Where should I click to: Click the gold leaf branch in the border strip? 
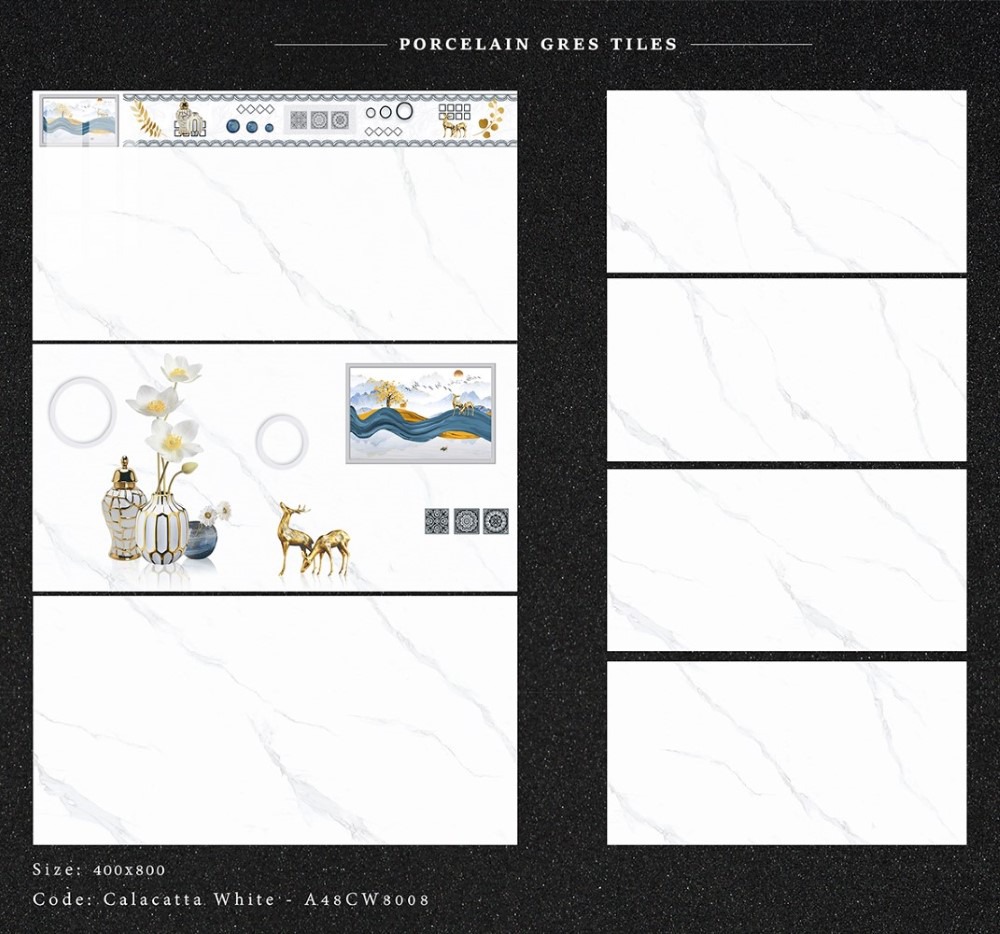(146, 119)
